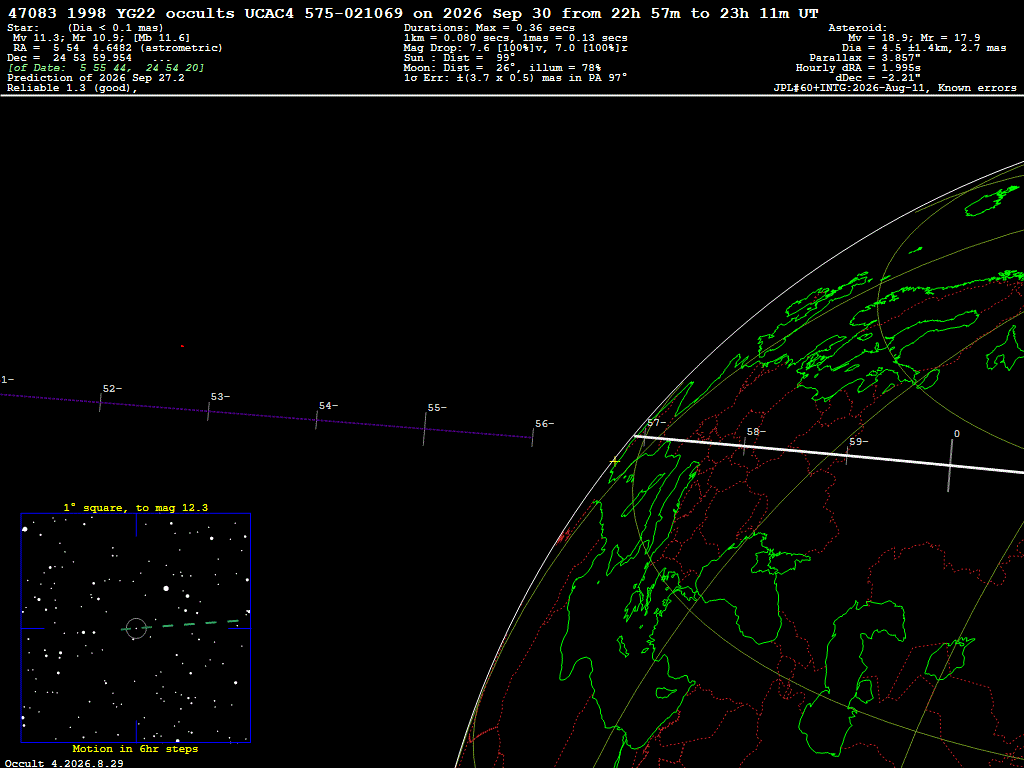
Task: Click the 1° square star chart thumbnail
Action: [136, 628]
